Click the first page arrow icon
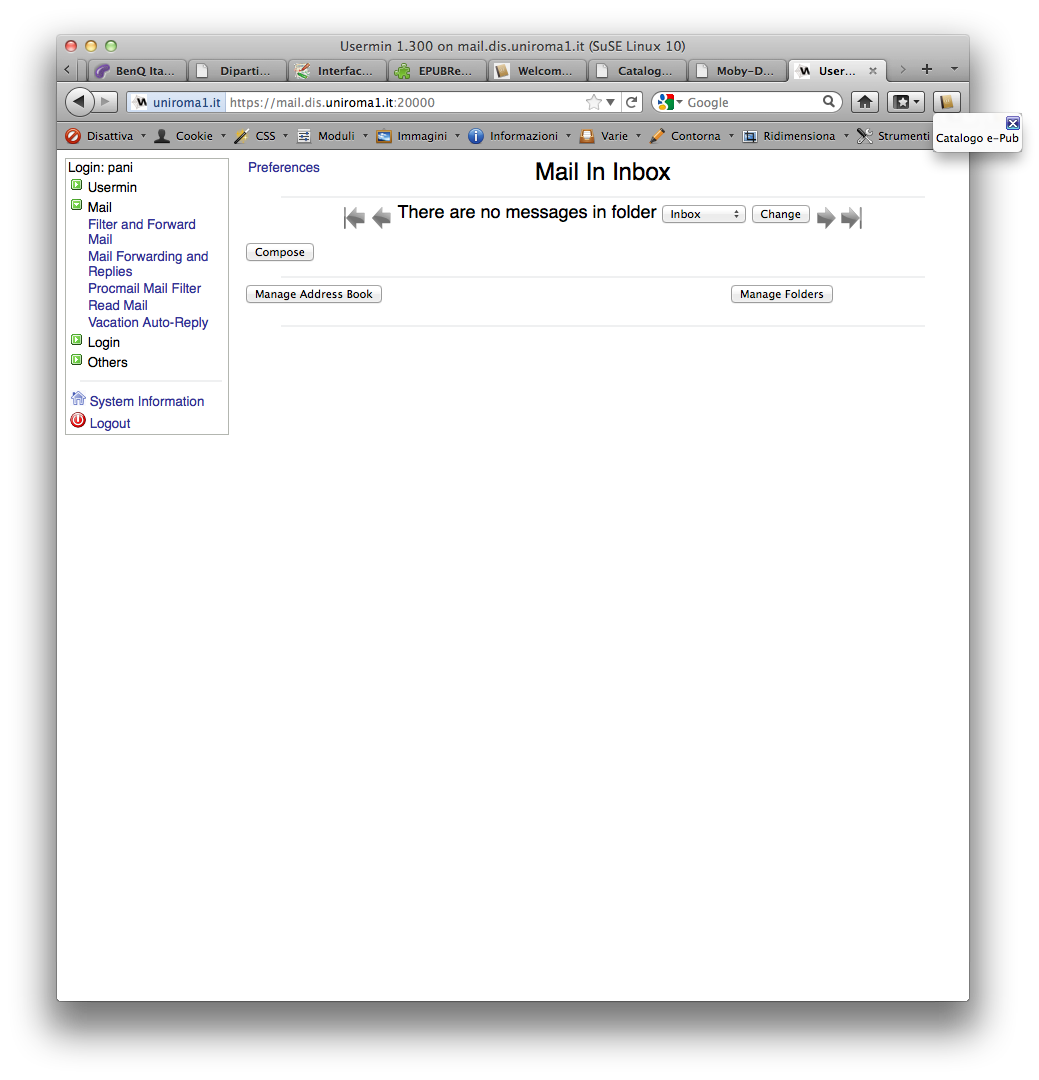The height and width of the screenshot is (1080, 1039). pos(354,217)
